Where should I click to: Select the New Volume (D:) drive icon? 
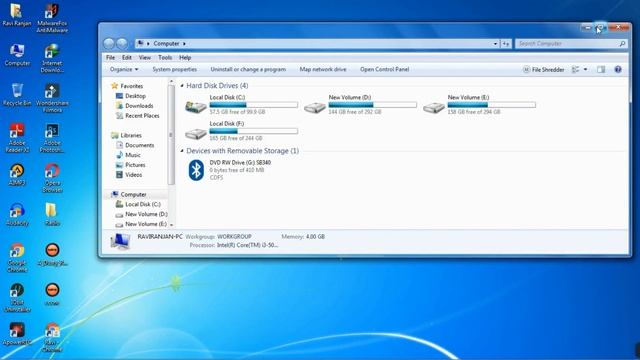pyautogui.click(x=315, y=108)
